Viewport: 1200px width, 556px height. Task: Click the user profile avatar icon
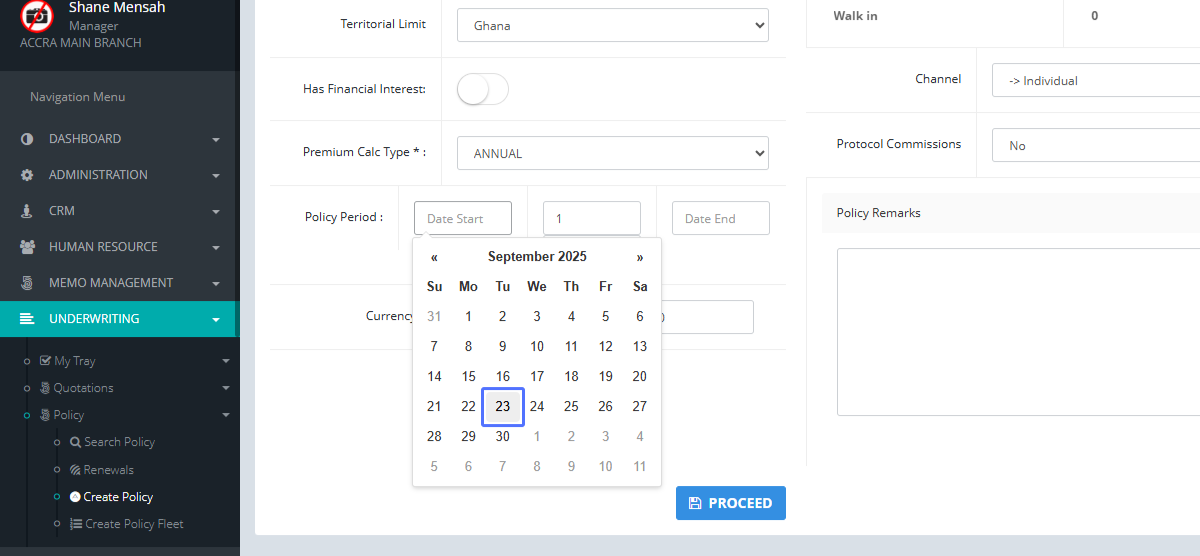tap(37, 15)
